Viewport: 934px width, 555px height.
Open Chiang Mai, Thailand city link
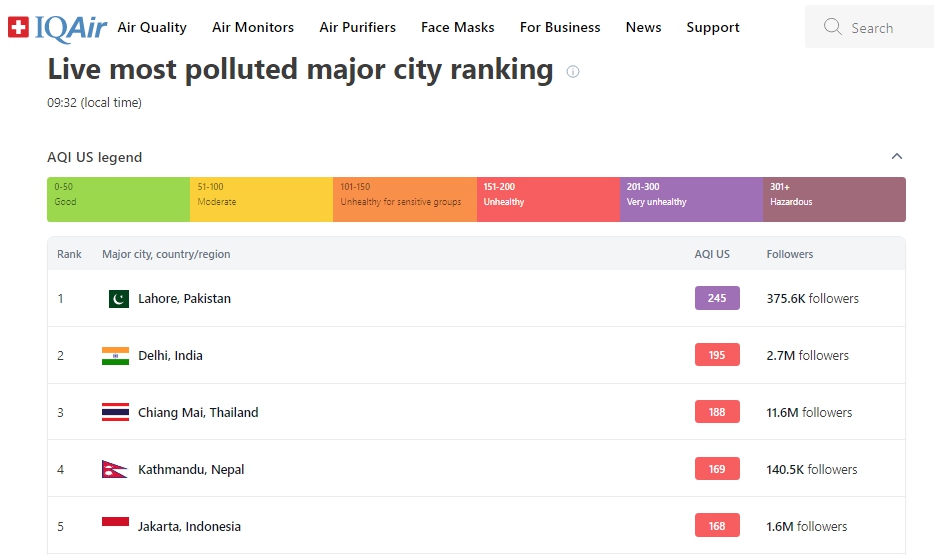(x=198, y=412)
